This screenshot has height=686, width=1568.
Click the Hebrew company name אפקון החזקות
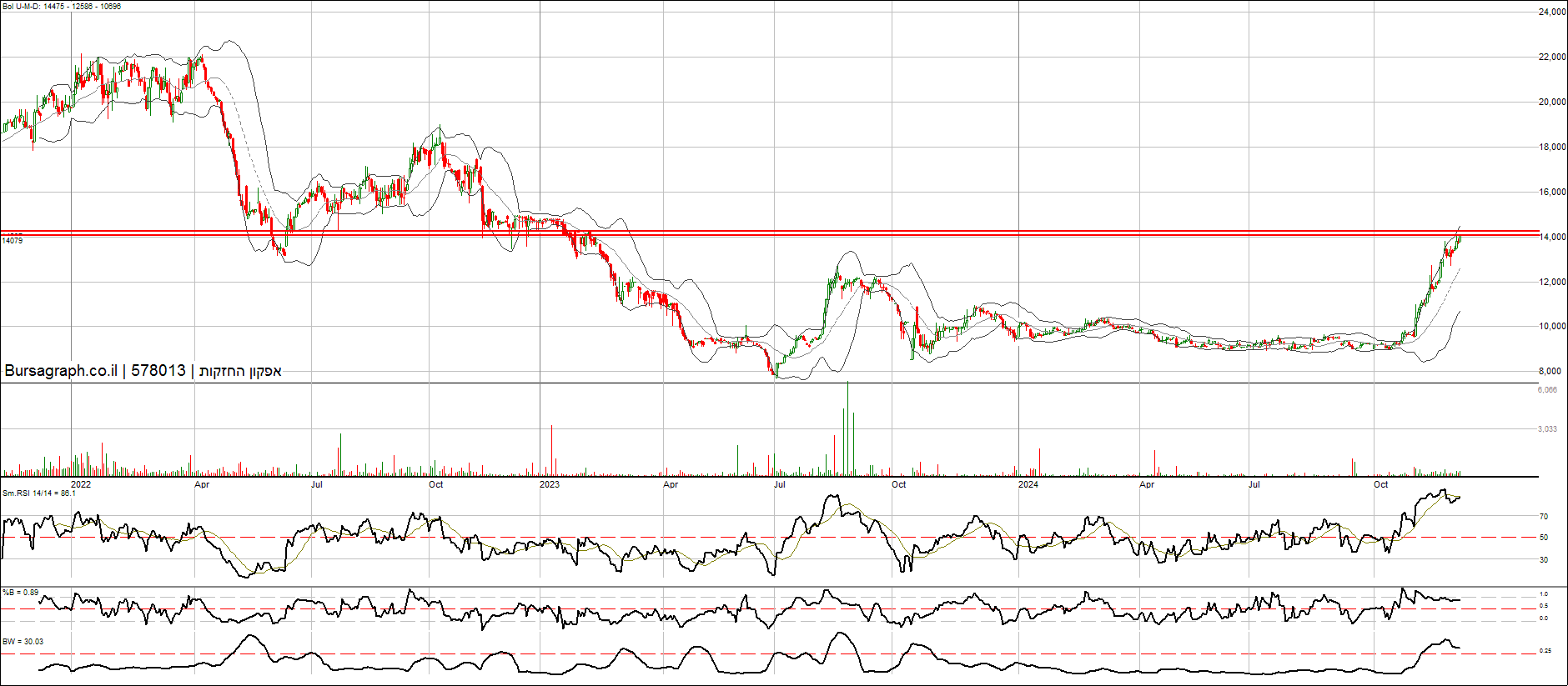[x=240, y=371]
